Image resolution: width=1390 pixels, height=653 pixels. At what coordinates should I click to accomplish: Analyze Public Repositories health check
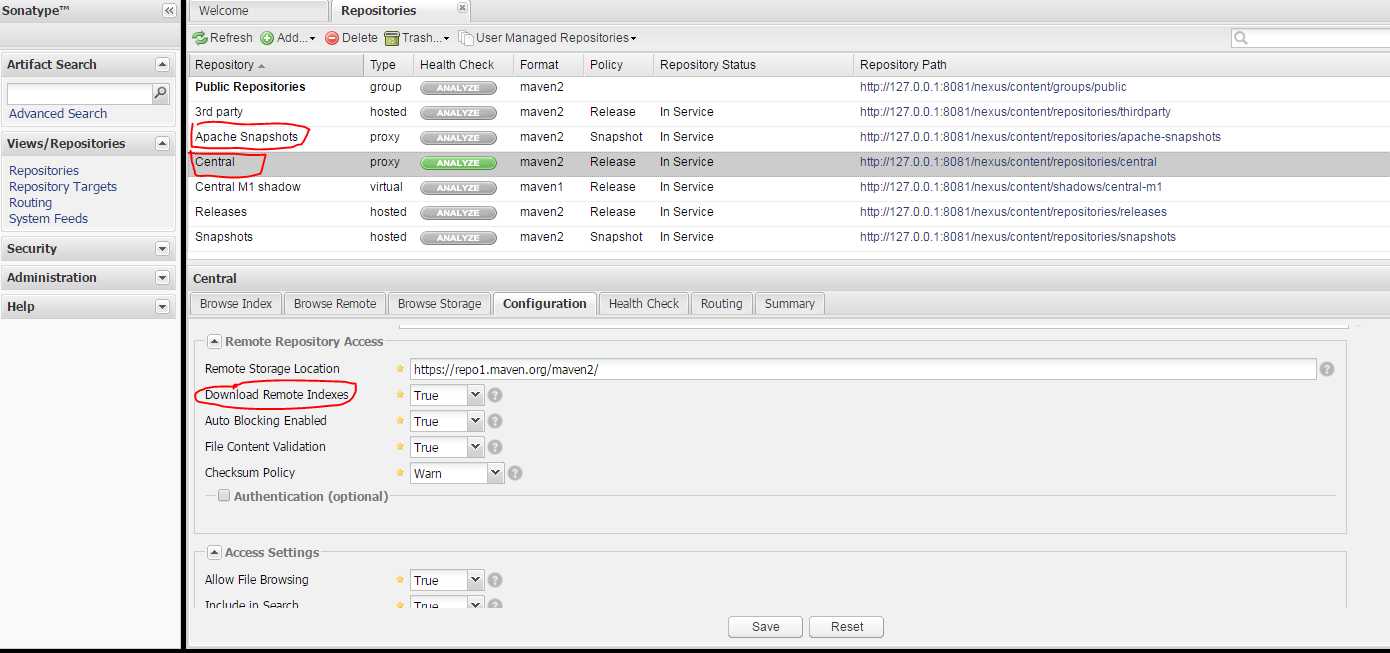point(458,88)
